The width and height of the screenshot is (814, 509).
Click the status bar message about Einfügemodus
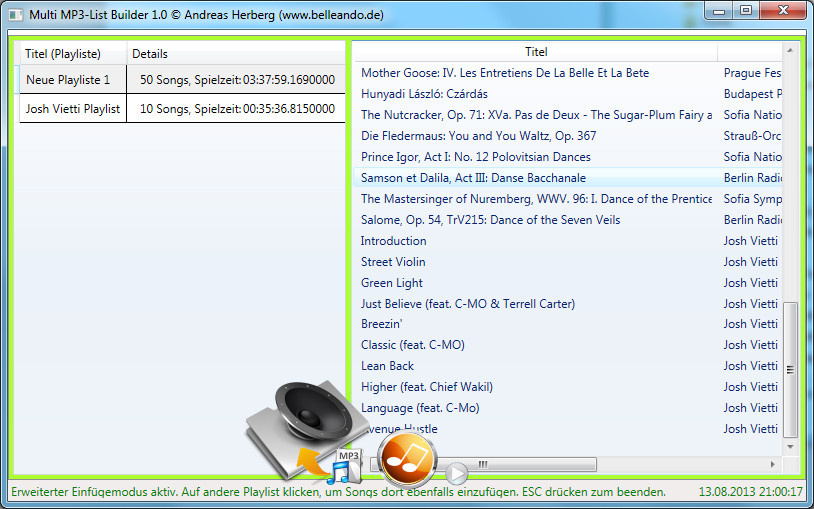(x=338, y=492)
